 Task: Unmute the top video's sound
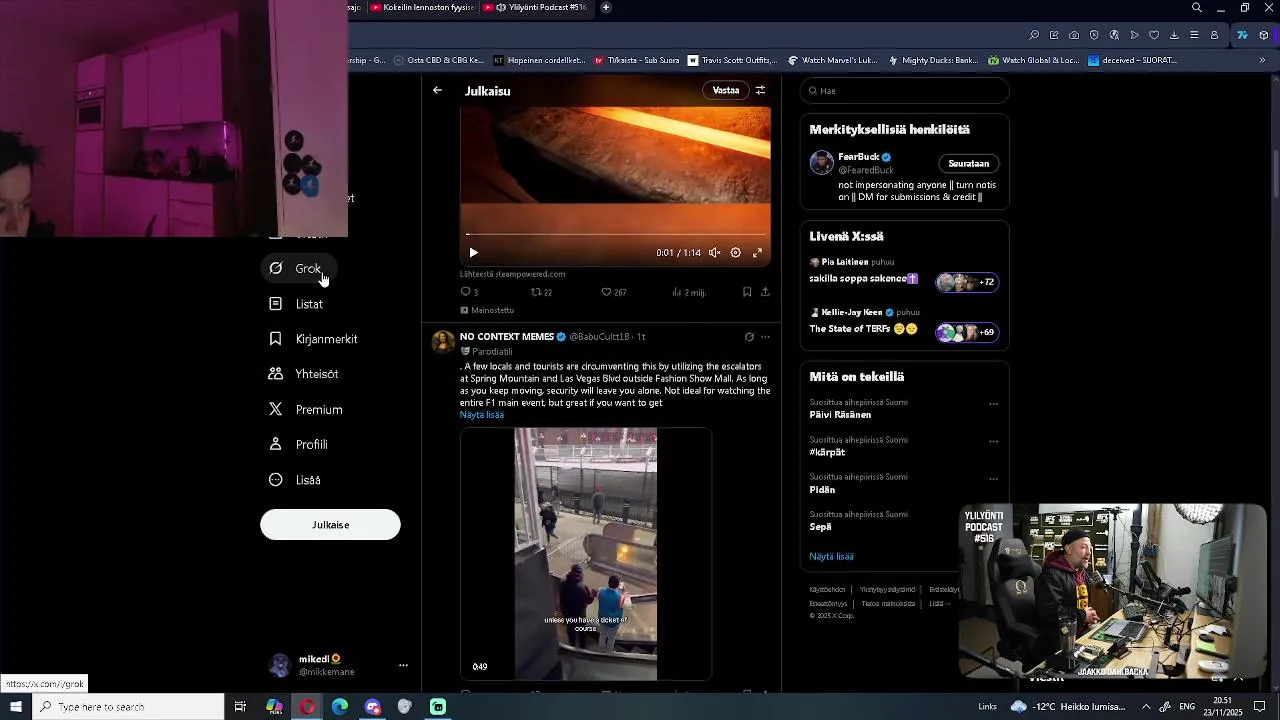tap(714, 253)
